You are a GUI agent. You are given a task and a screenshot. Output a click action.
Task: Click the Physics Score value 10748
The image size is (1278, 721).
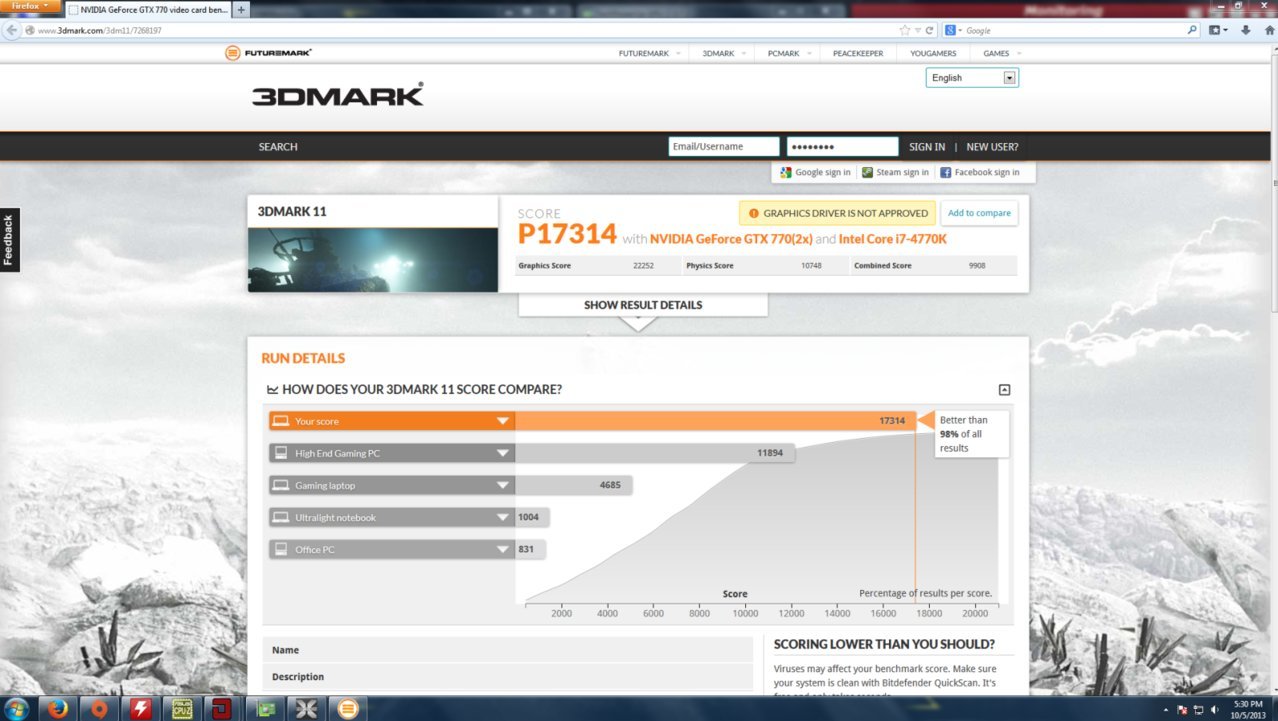pyautogui.click(x=812, y=266)
